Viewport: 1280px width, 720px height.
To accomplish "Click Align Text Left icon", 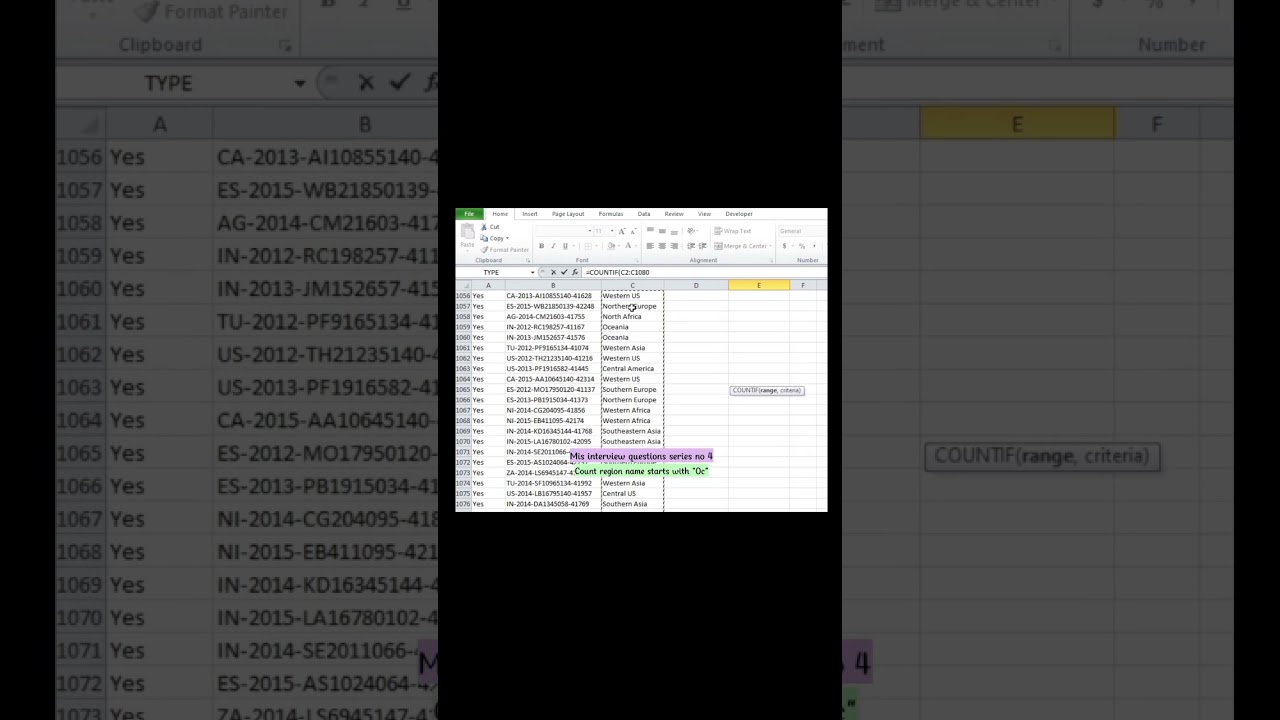I will coord(650,246).
